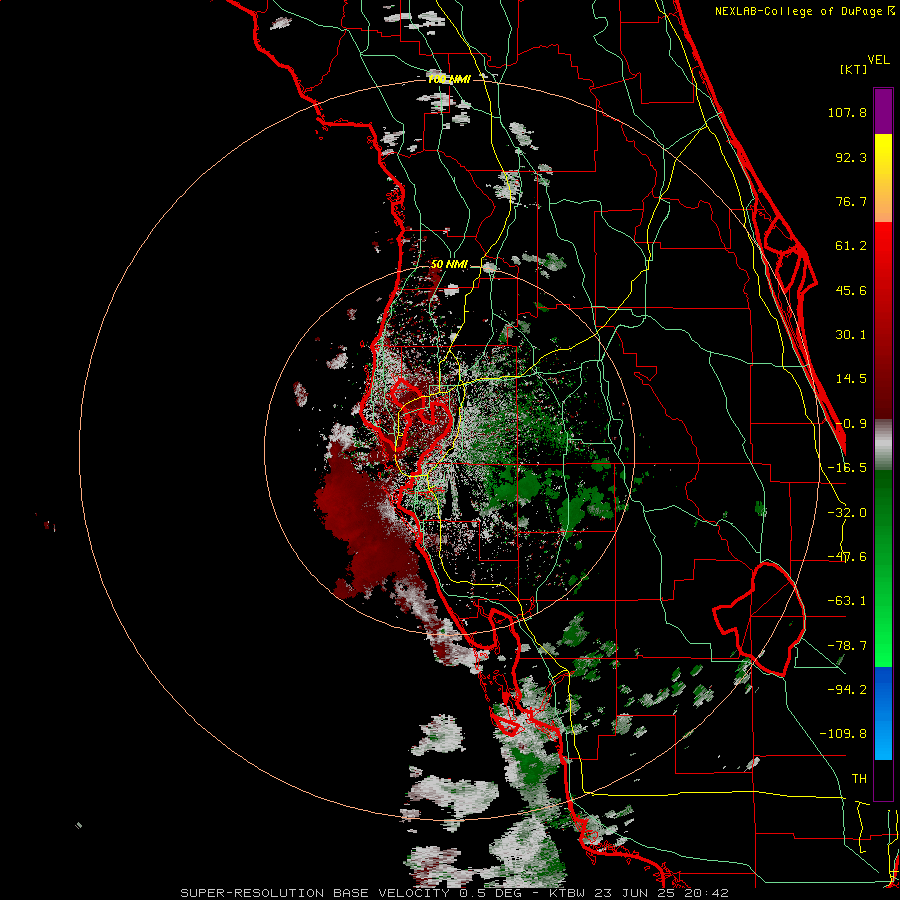Pick the purple segment of velocity color bar
Screen dimensions: 900x900
(883, 112)
